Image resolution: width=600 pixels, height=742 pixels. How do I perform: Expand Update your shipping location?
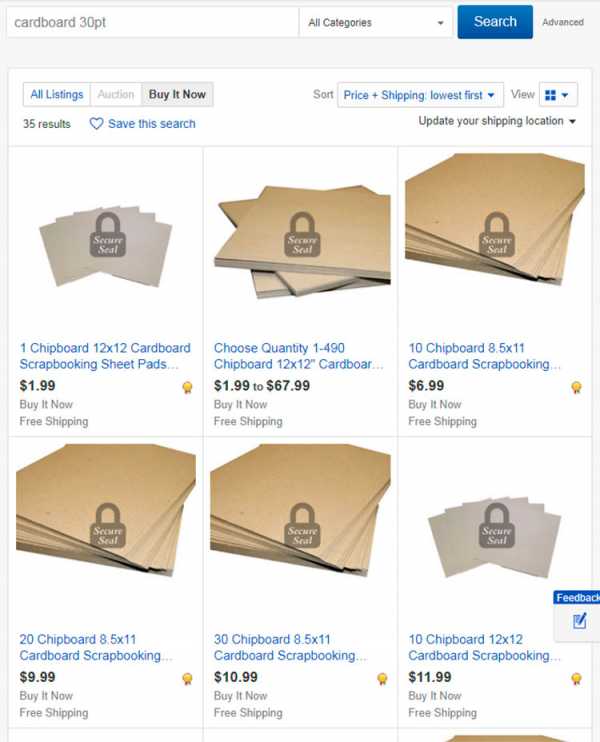coord(497,121)
